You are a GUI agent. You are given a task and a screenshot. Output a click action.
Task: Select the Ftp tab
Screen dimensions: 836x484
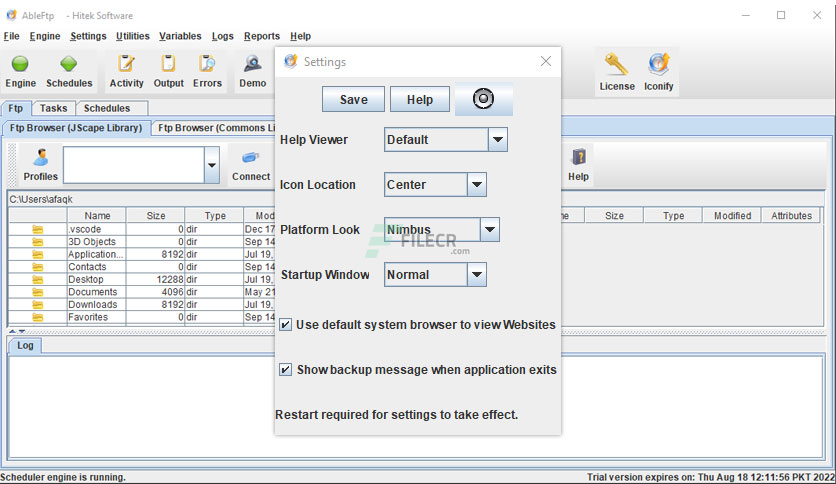[x=16, y=108]
